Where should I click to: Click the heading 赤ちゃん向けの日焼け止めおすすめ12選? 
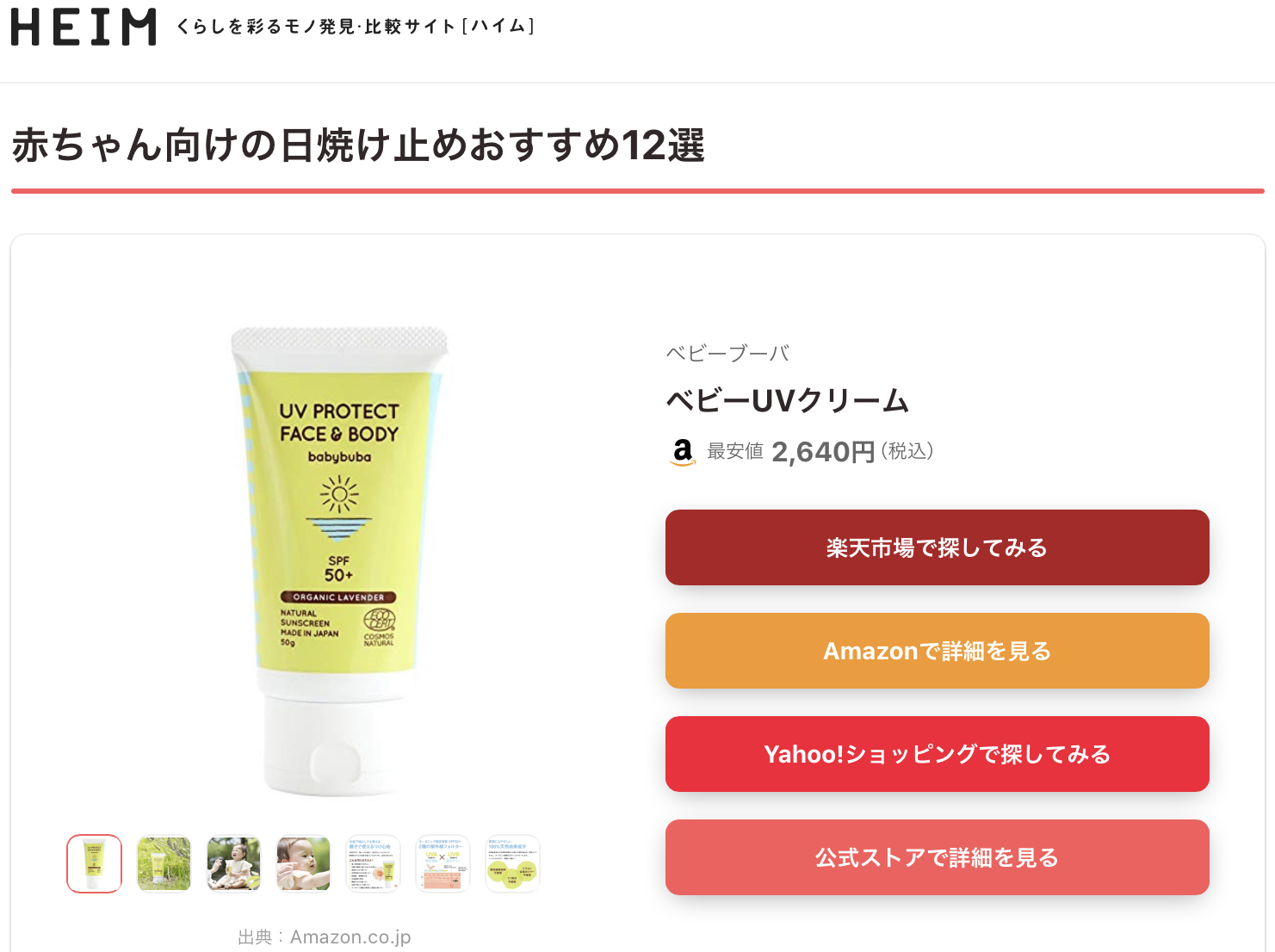tap(358, 145)
